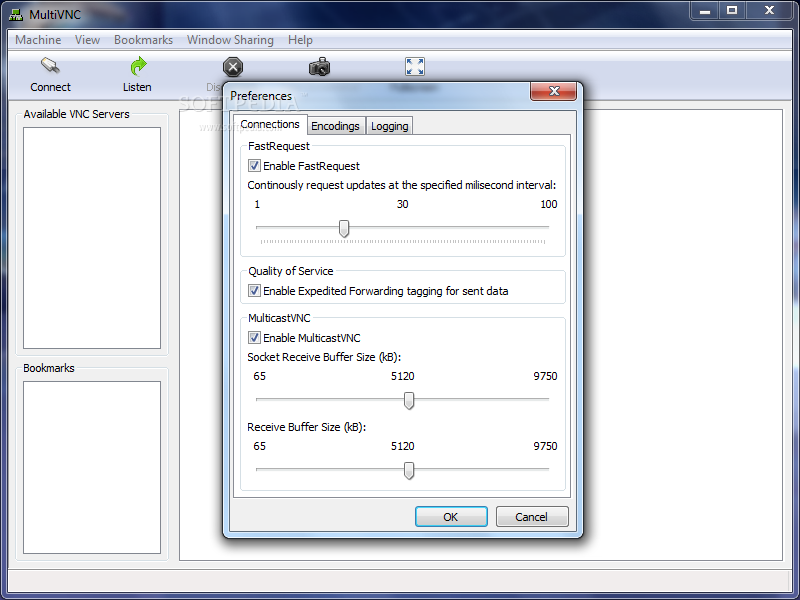
Task: Click the Receive Buffer Size slider handle
Action: click(x=409, y=470)
